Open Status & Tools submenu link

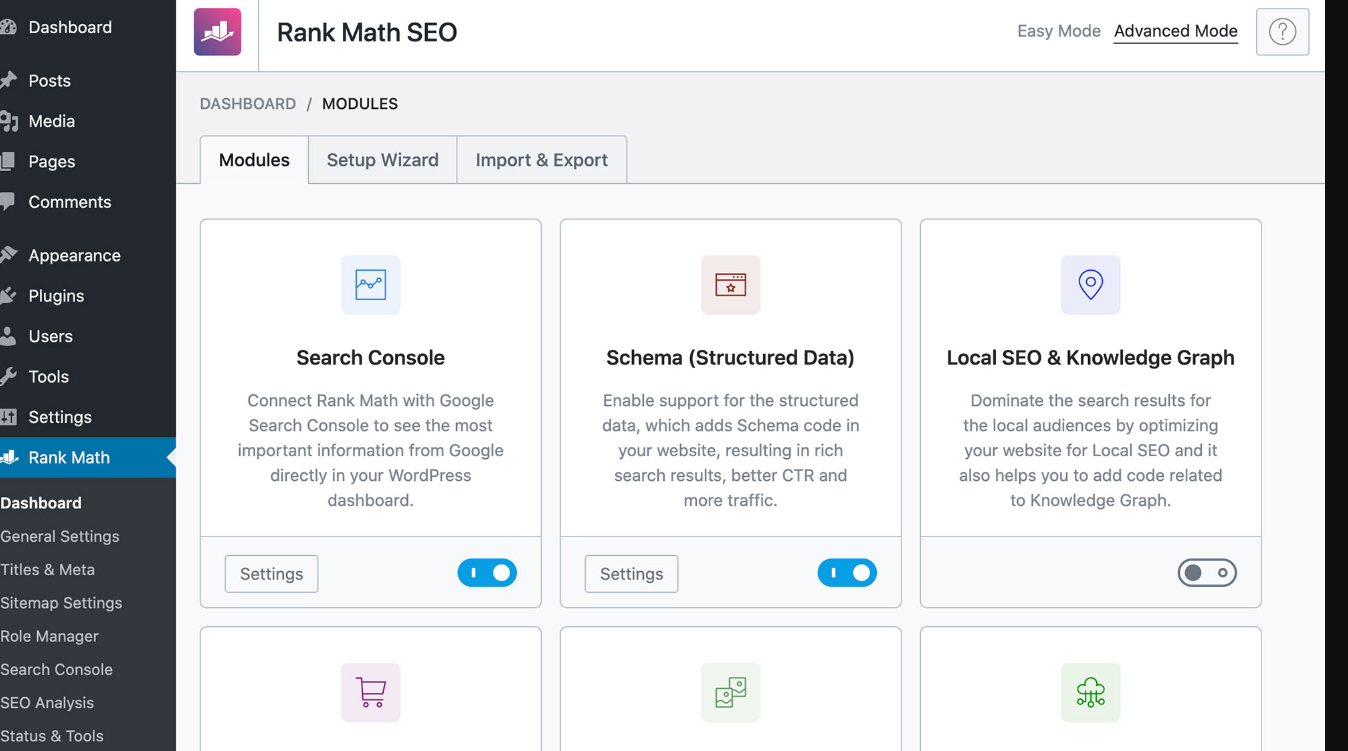52,736
